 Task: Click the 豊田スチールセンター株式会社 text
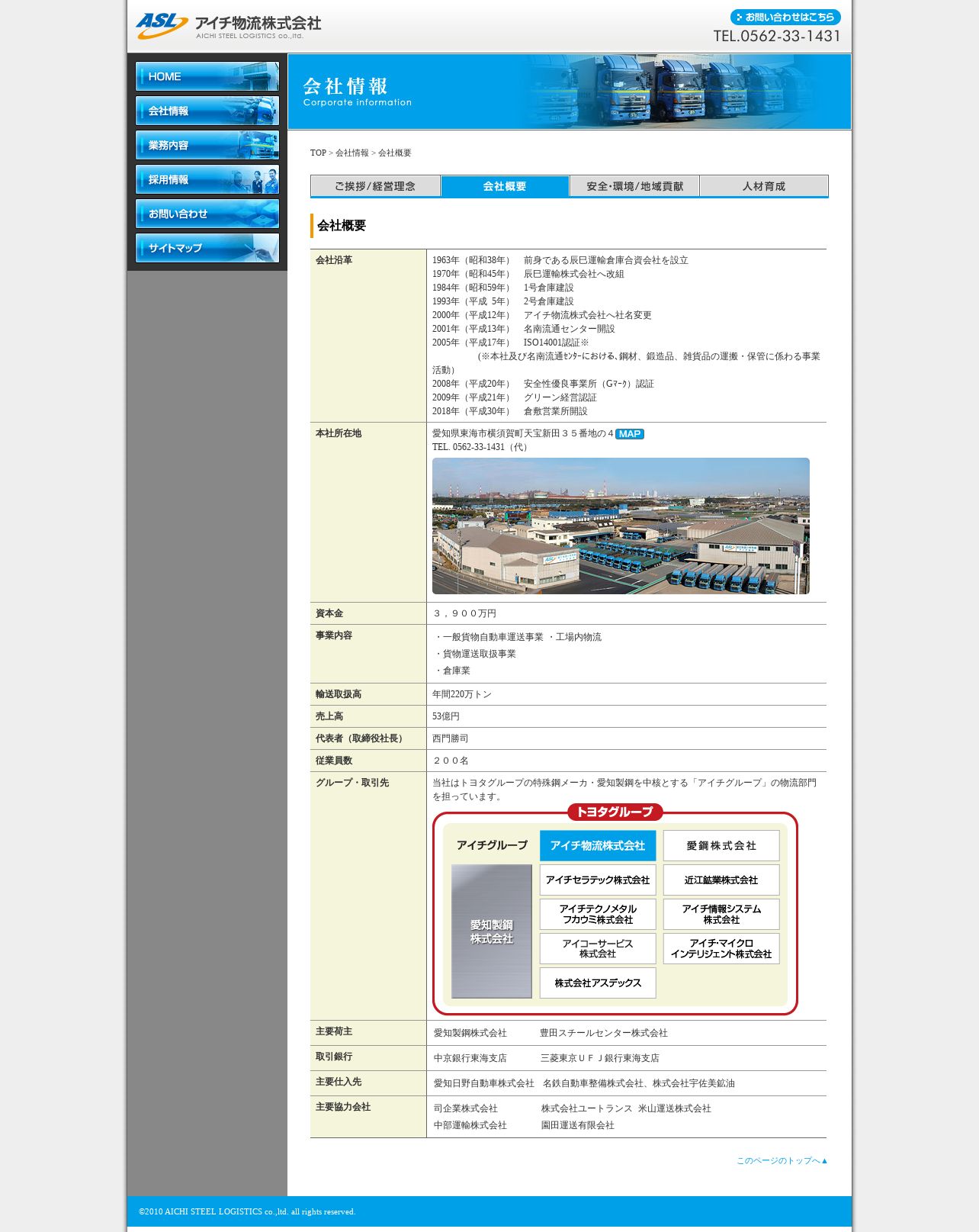pyautogui.click(x=604, y=1033)
